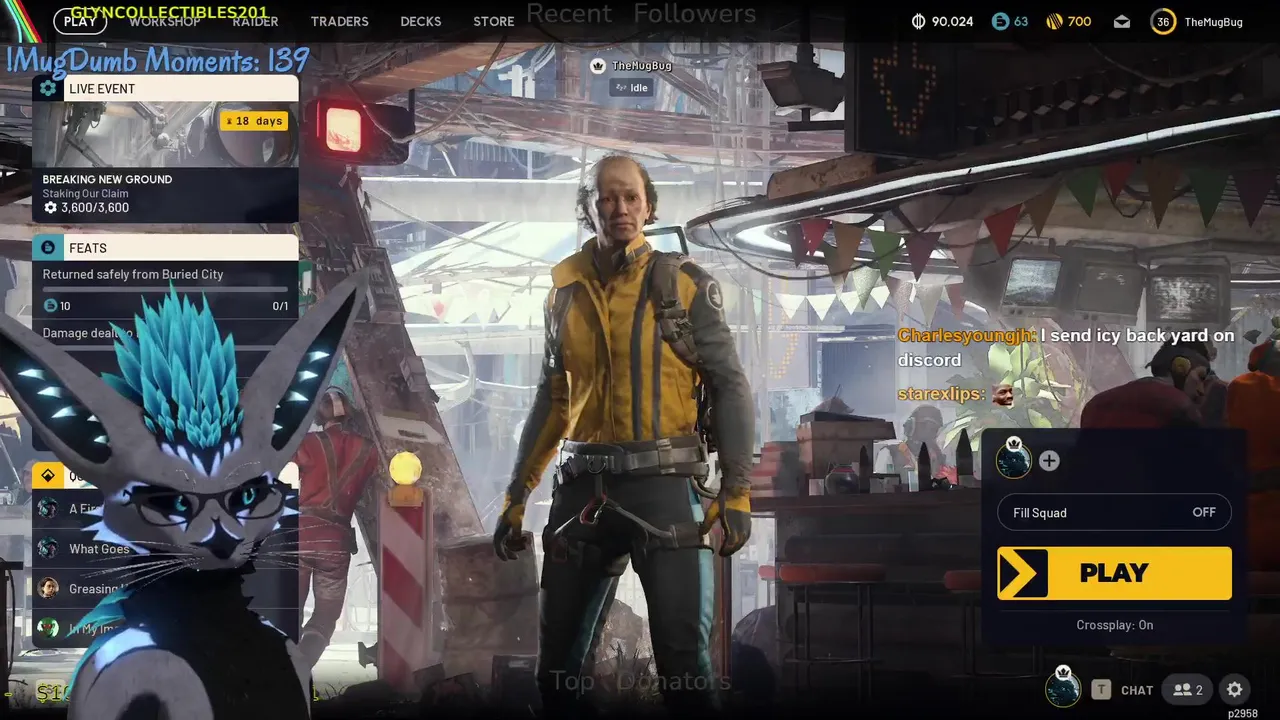The height and width of the screenshot is (720, 1280).
Task: Open the friends list showing 2
Action: (1188, 690)
